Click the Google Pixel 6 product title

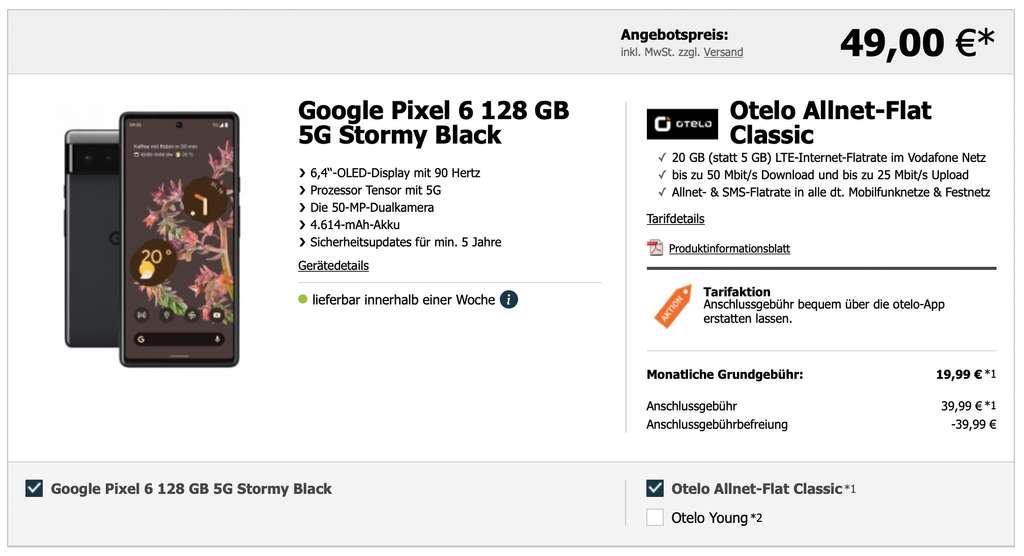click(x=433, y=122)
